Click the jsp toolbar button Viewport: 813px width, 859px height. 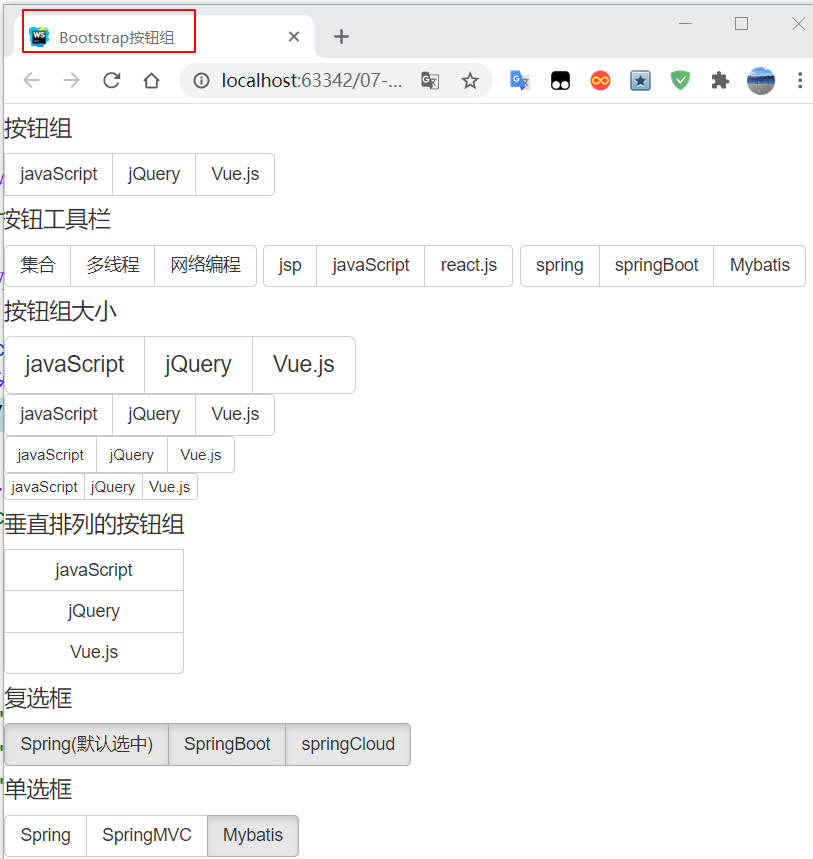pyautogui.click(x=290, y=266)
